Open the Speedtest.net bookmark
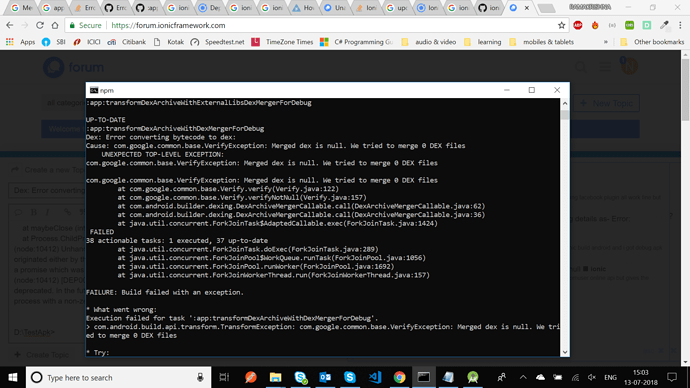 click(x=217, y=42)
